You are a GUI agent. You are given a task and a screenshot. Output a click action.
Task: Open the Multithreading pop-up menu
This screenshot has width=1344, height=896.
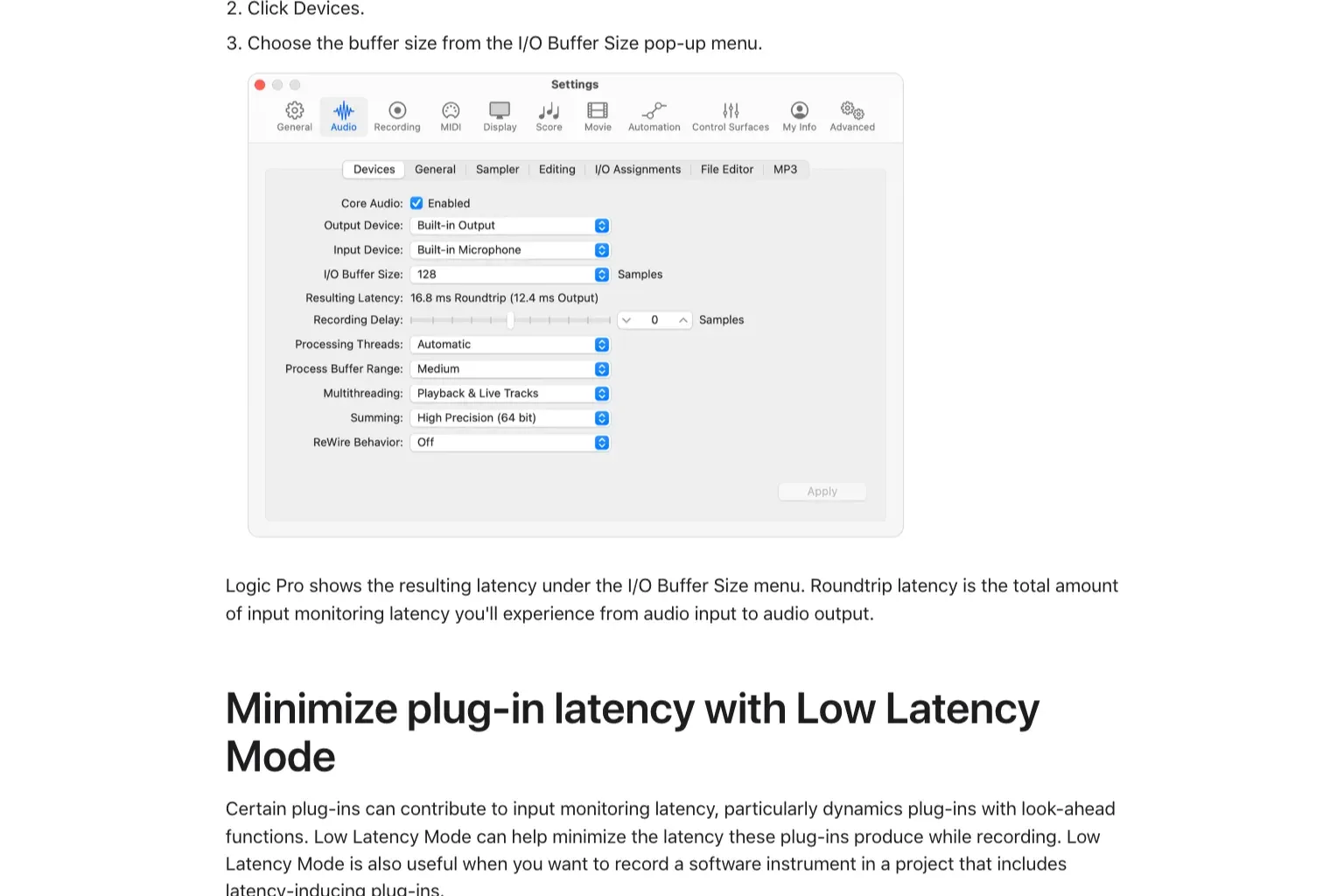pos(509,394)
